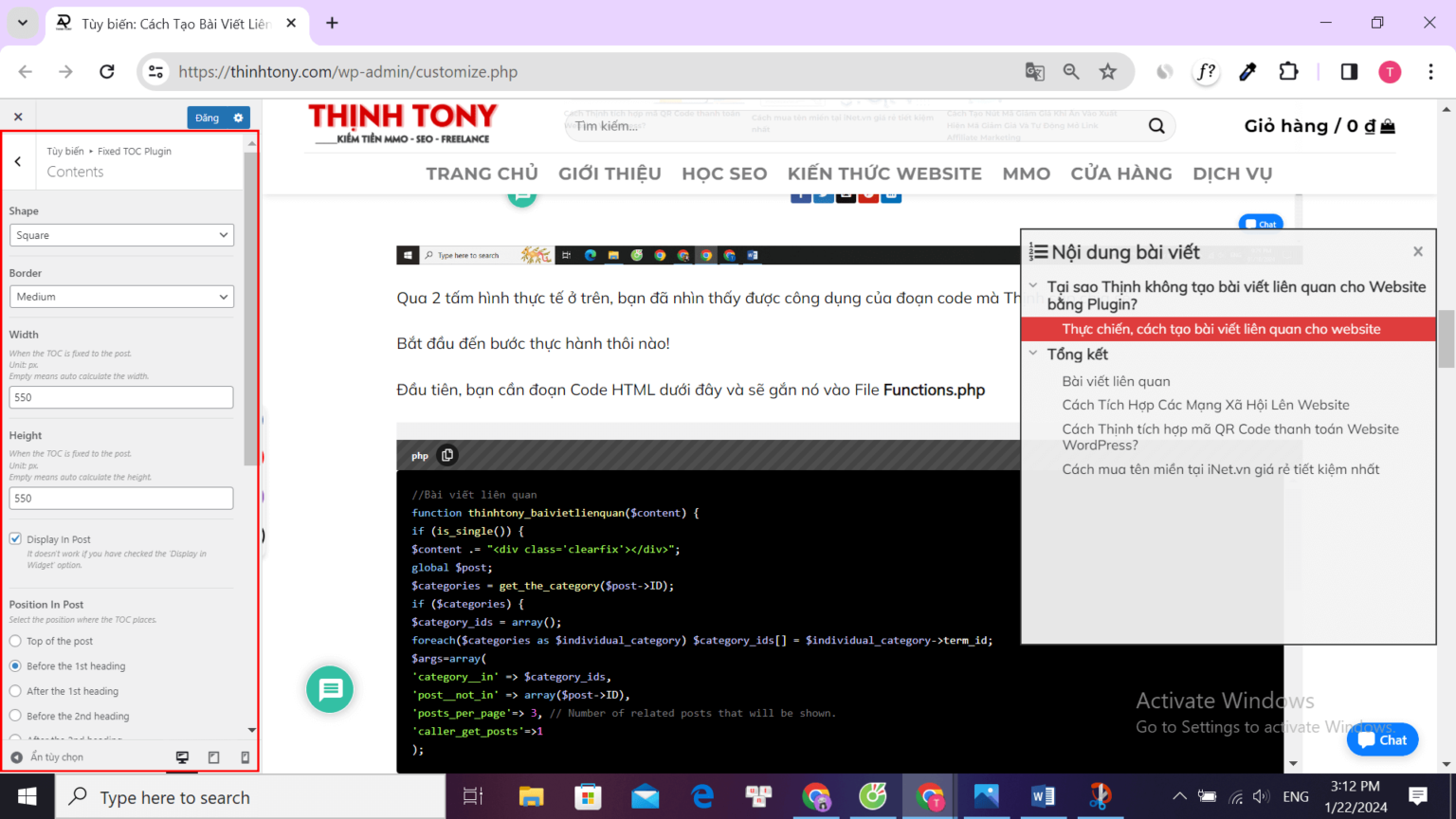Viewport: 1456px width, 819px height.
Task: Switch to tablet preview device icon
Action: pos(213,757)
